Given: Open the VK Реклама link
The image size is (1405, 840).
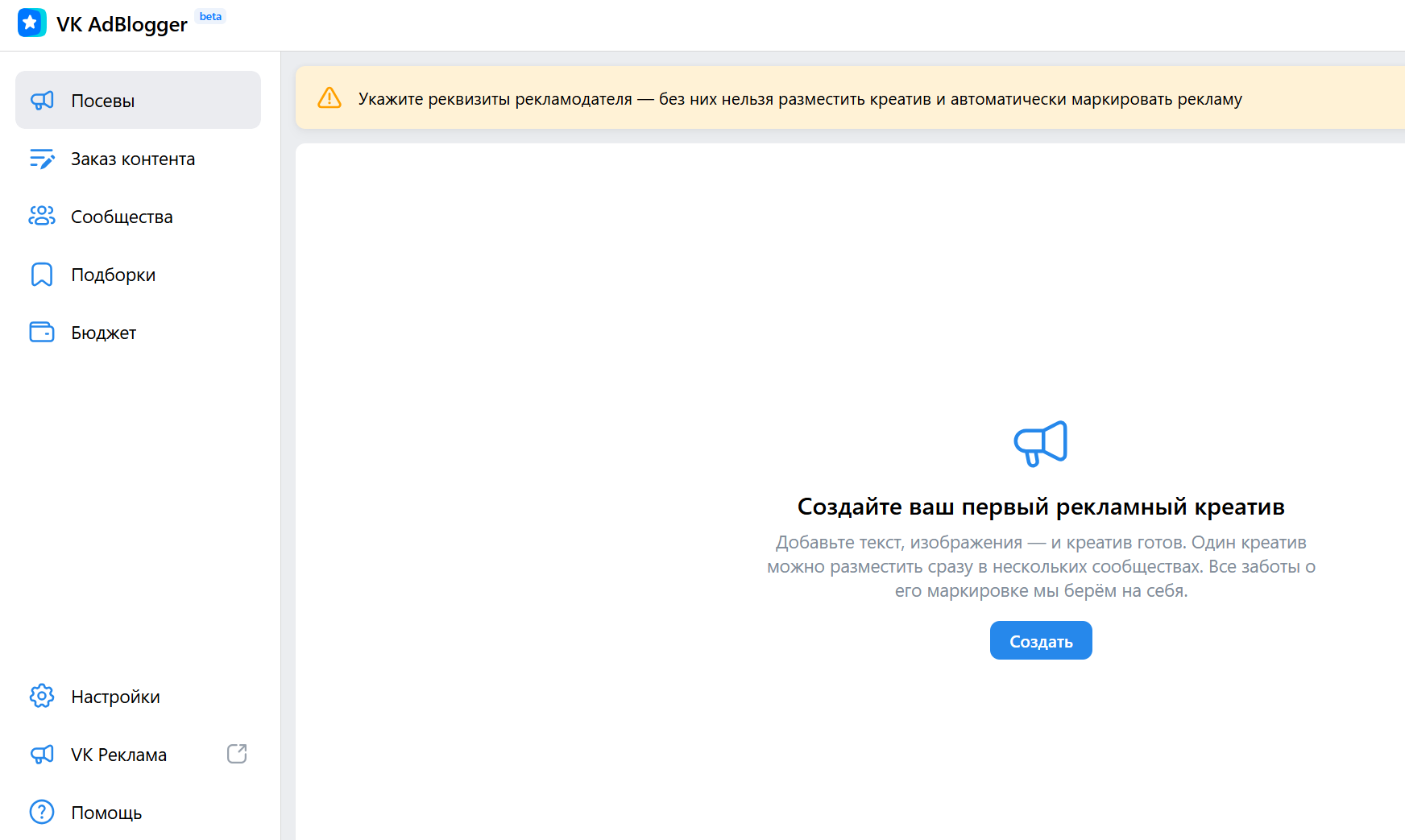Looking at the screenshot, I should point(118,755).
